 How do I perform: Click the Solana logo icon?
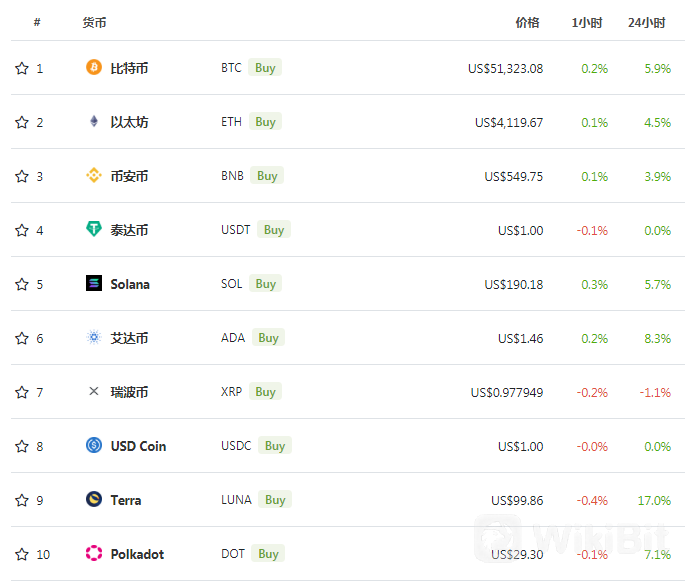tap(93, 283)
